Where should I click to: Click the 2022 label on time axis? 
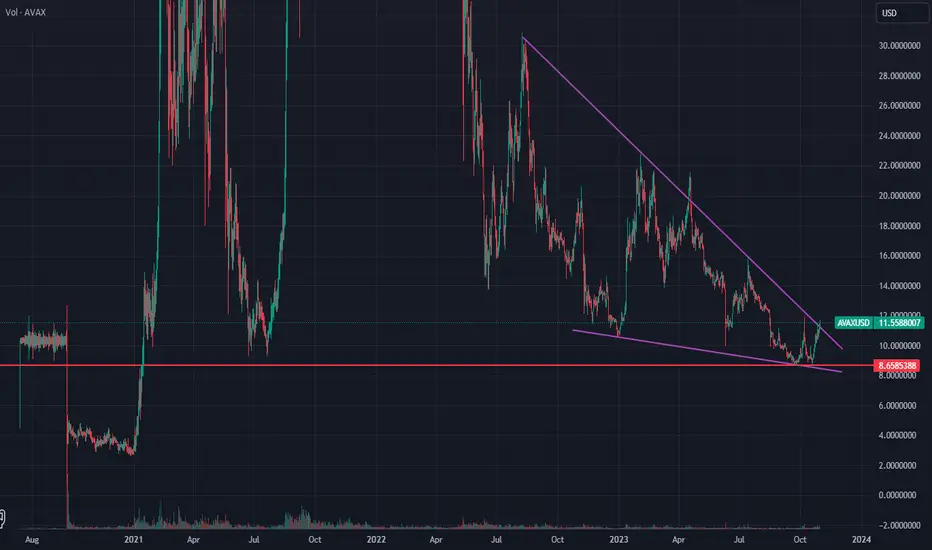[x=376, y=540]
